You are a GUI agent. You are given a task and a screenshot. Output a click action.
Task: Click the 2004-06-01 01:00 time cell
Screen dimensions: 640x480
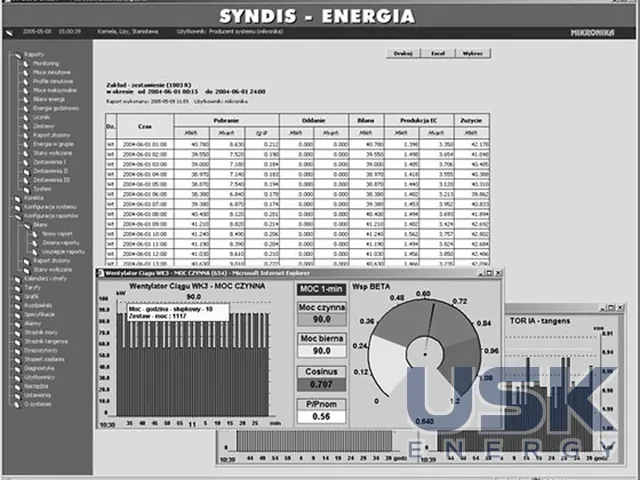point(145,144)
